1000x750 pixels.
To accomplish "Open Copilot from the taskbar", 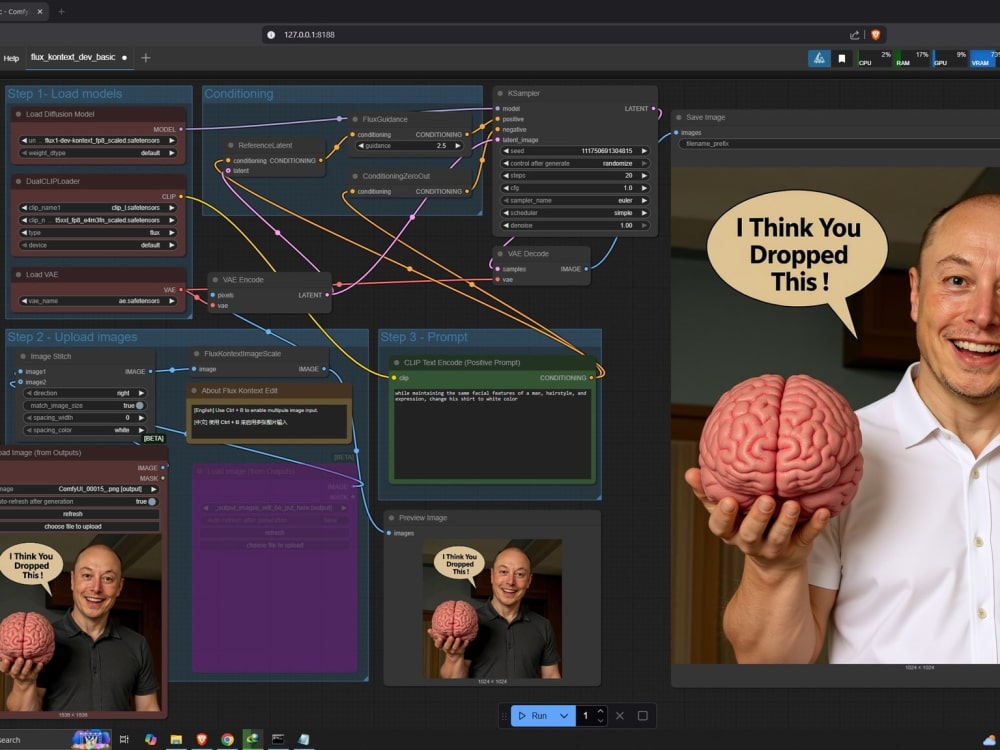I will [x=151, y=739].
